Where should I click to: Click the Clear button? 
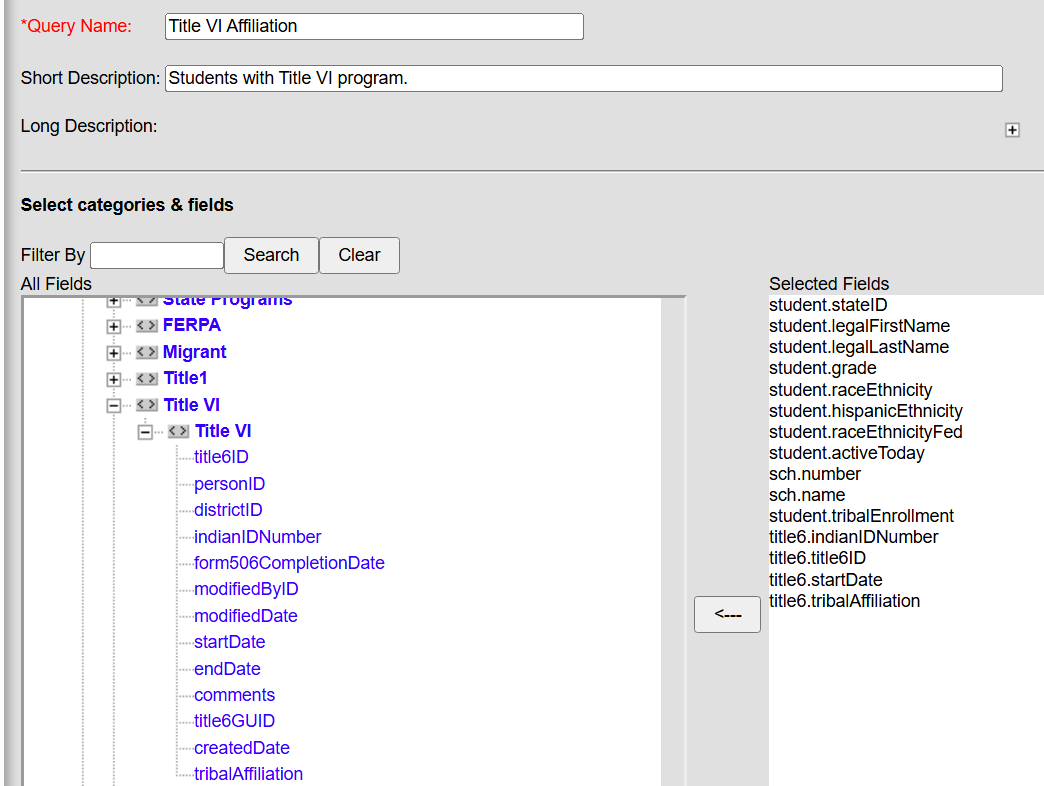point(359,255)
